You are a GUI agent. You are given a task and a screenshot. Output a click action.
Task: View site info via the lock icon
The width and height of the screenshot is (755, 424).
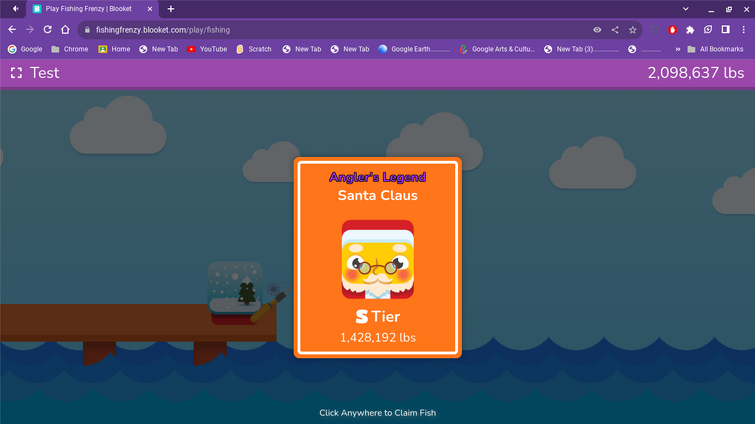(87, 30)
